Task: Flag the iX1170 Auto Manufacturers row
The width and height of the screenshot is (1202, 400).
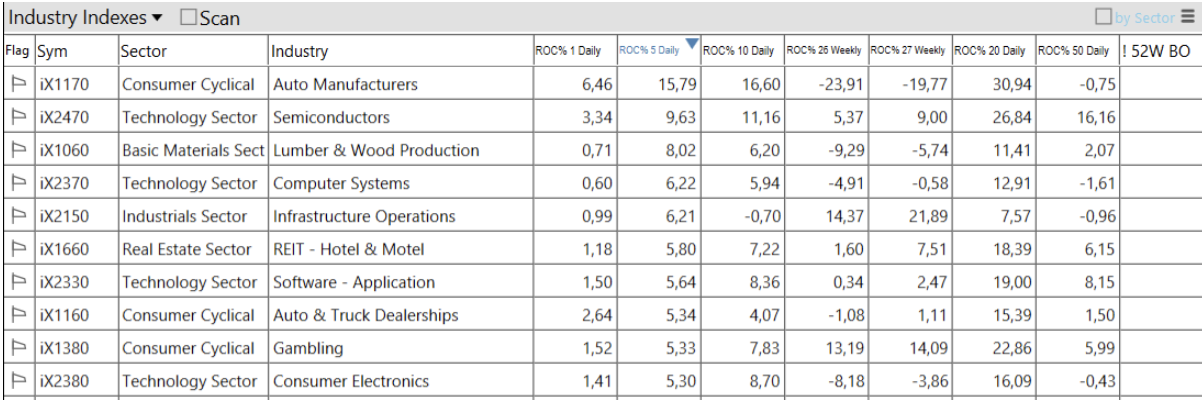Action: coord(18,85)
